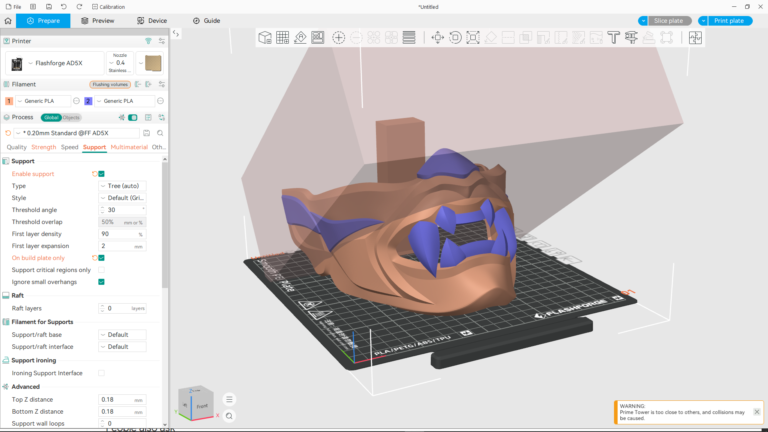The image size is (768, 432).
Task: Open the File menu
Action: [x=13, y=7]
